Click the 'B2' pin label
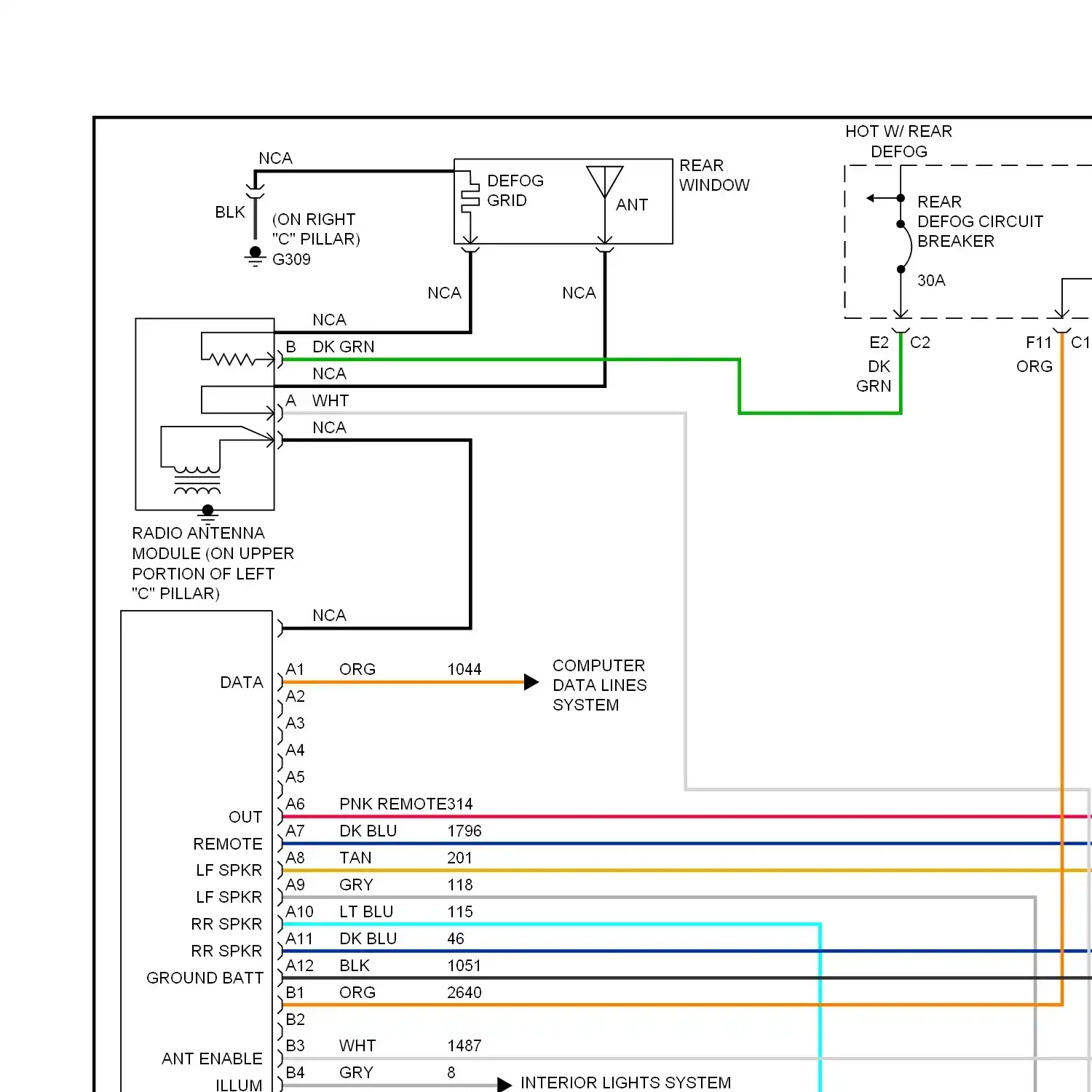This screenshot has width=1092, height=1092. point(295,1019)
